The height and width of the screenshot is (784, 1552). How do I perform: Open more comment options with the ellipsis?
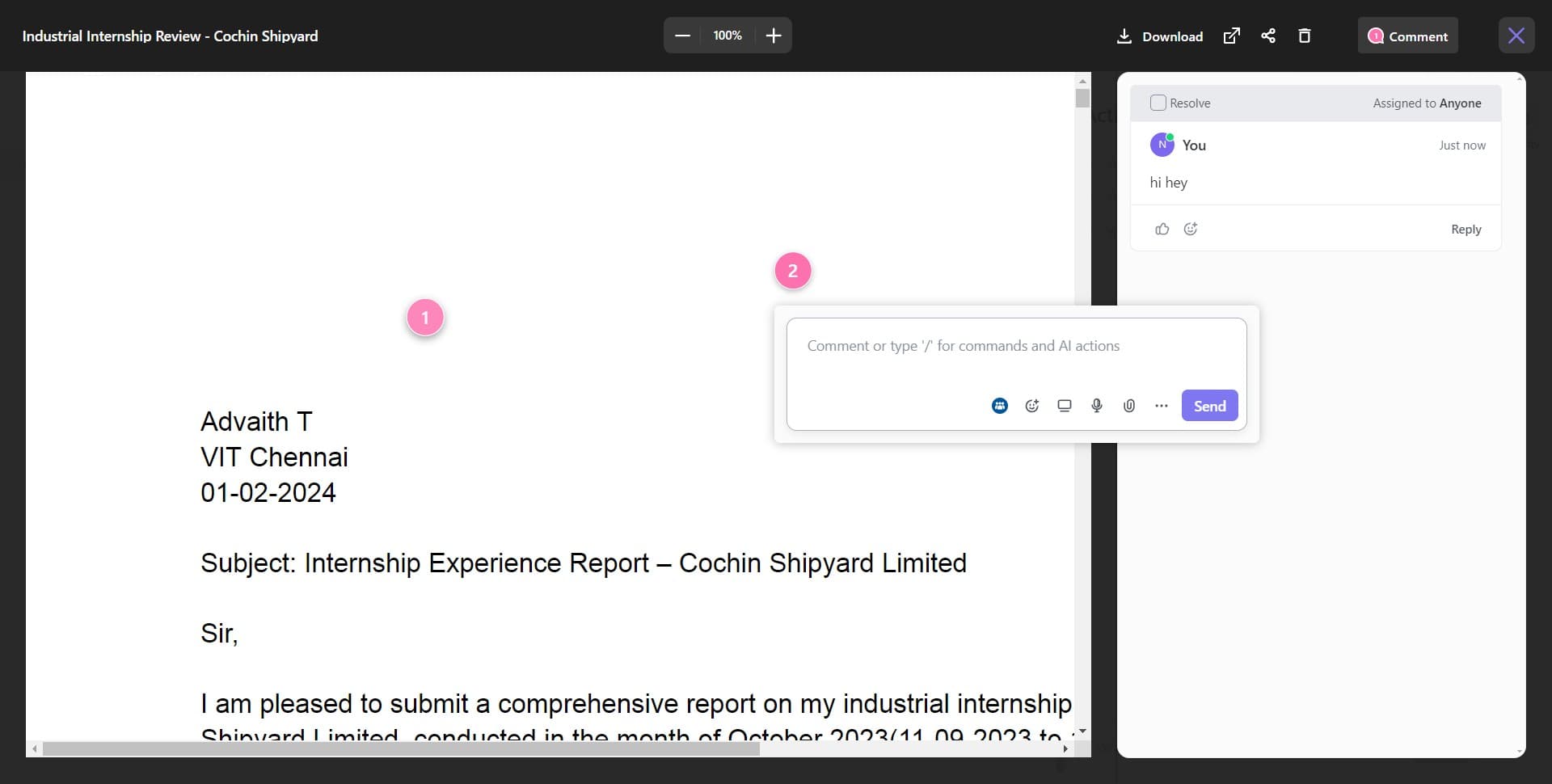point(1161,406)
